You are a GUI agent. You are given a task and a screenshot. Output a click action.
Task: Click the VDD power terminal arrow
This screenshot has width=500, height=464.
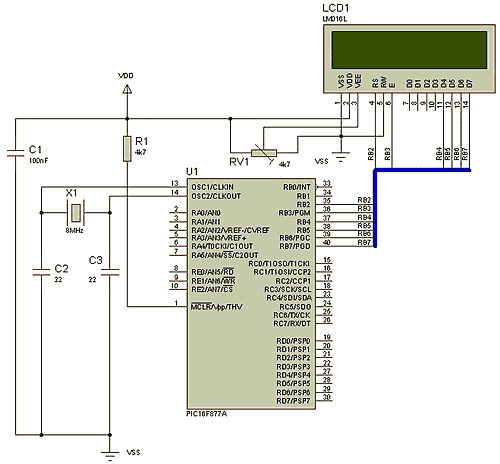tap(127, 89)
